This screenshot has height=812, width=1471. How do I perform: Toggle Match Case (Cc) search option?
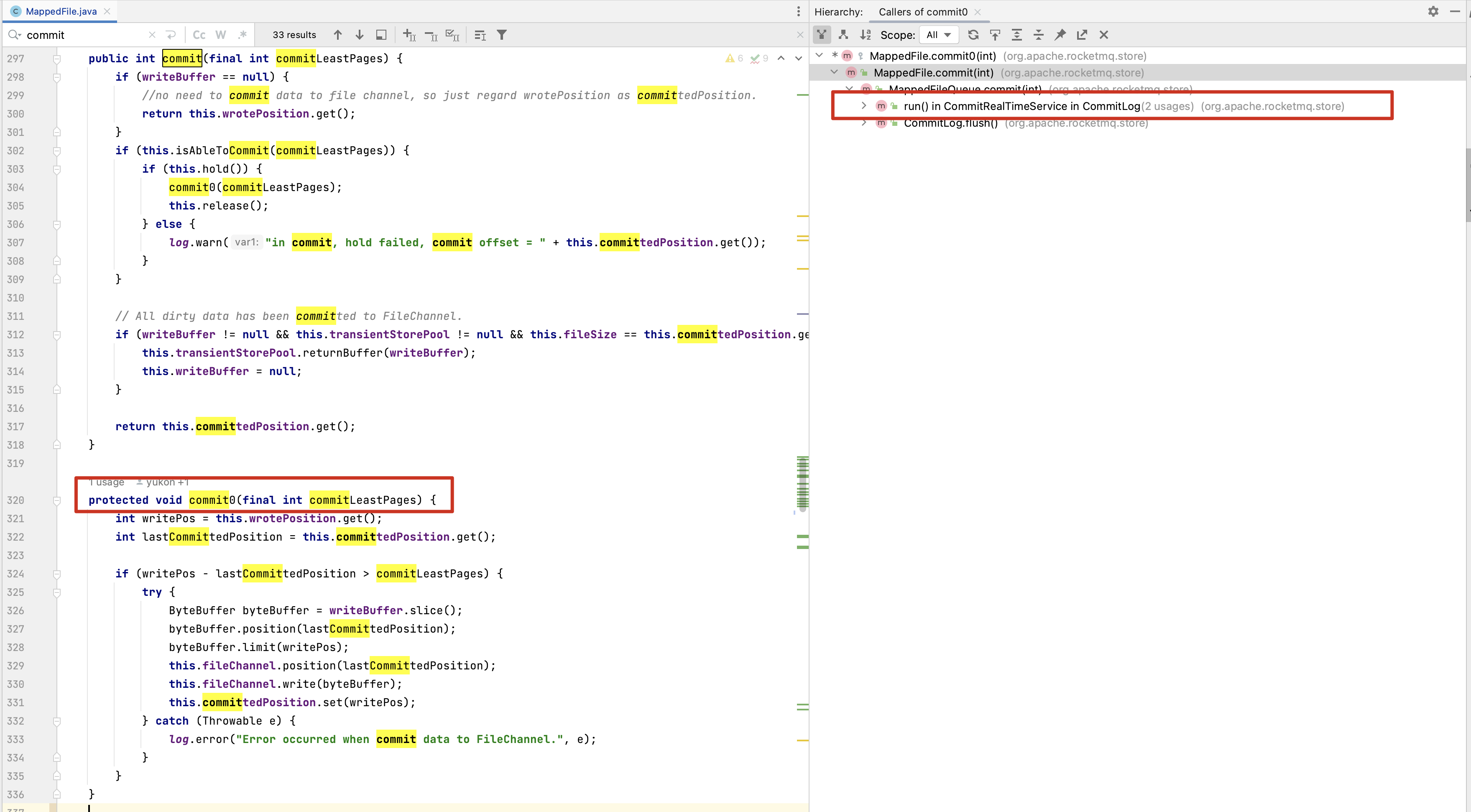click(199, 35)
